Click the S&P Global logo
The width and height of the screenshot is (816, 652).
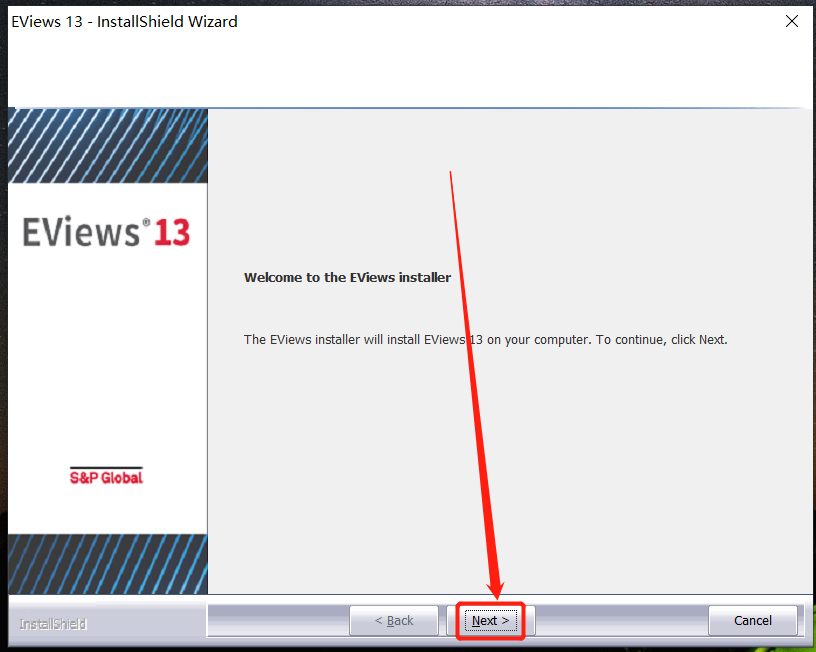pyautogui.click(x=106, y=478)
